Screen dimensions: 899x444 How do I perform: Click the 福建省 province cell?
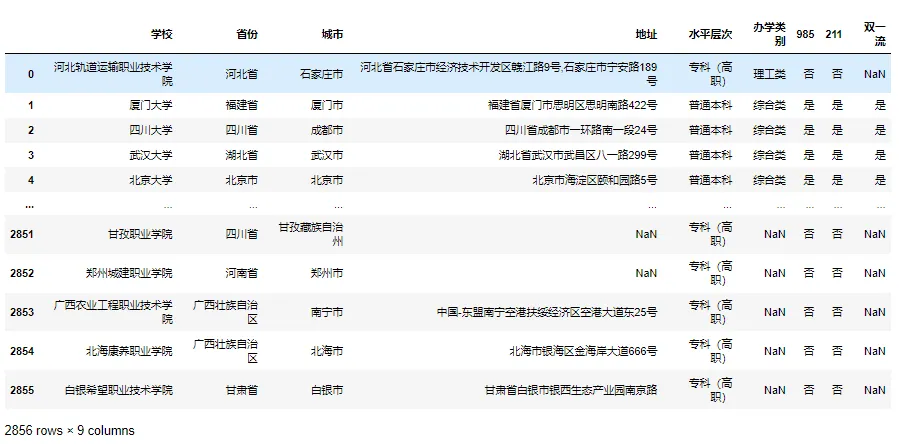pos(241,106)
